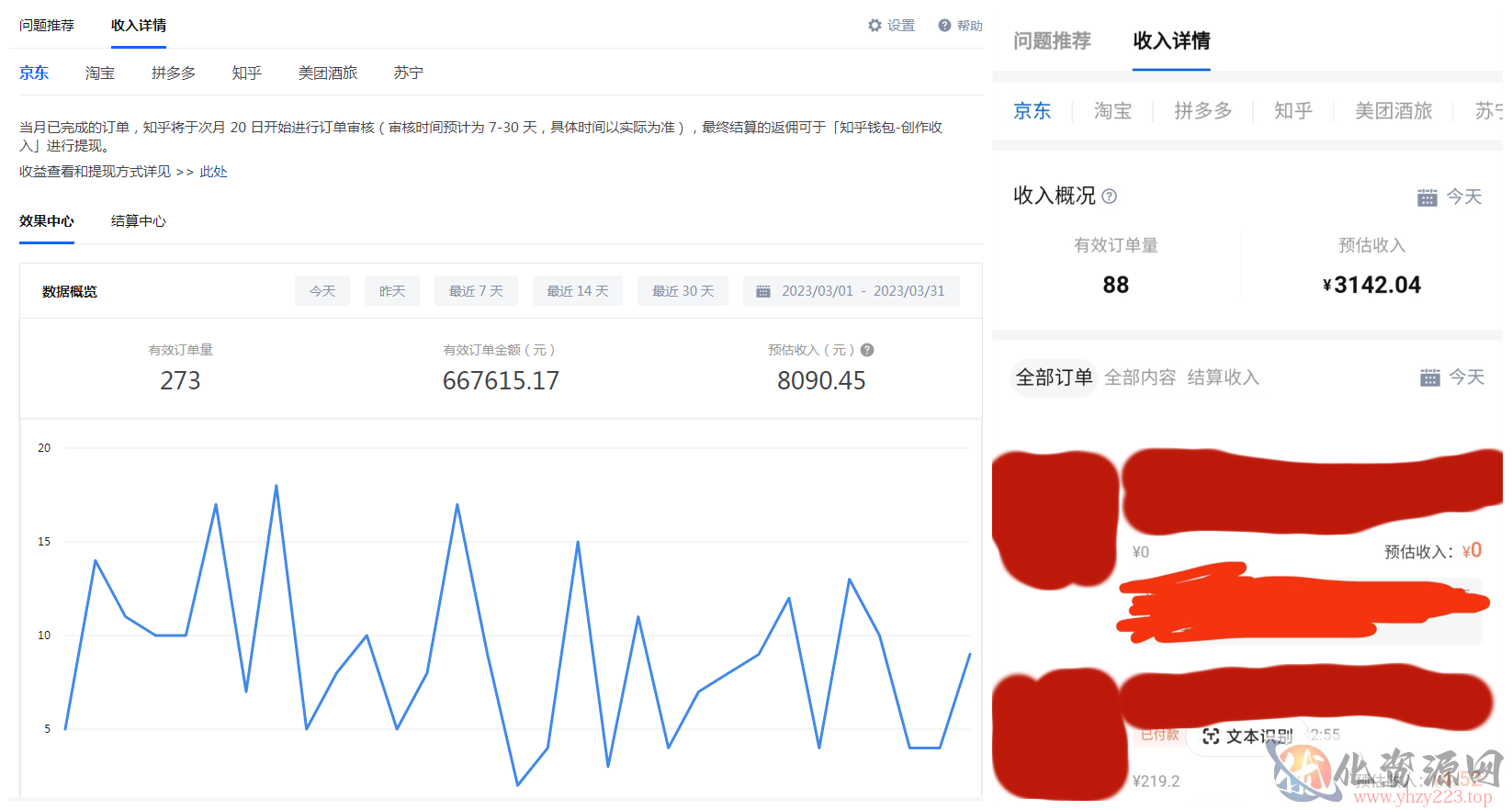Click the 8090.45 estimated income value
The width and height of the screenshot is (1512, 810).
tap(821, 380)
